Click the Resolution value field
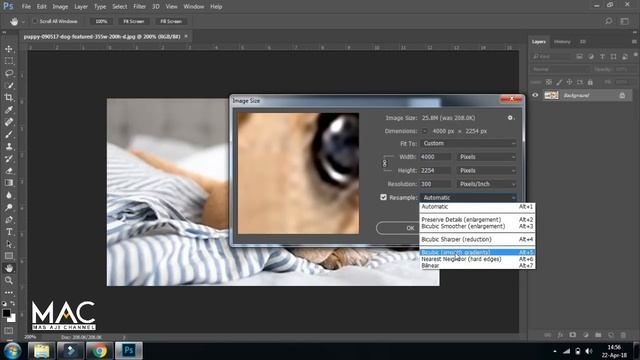 436,184
